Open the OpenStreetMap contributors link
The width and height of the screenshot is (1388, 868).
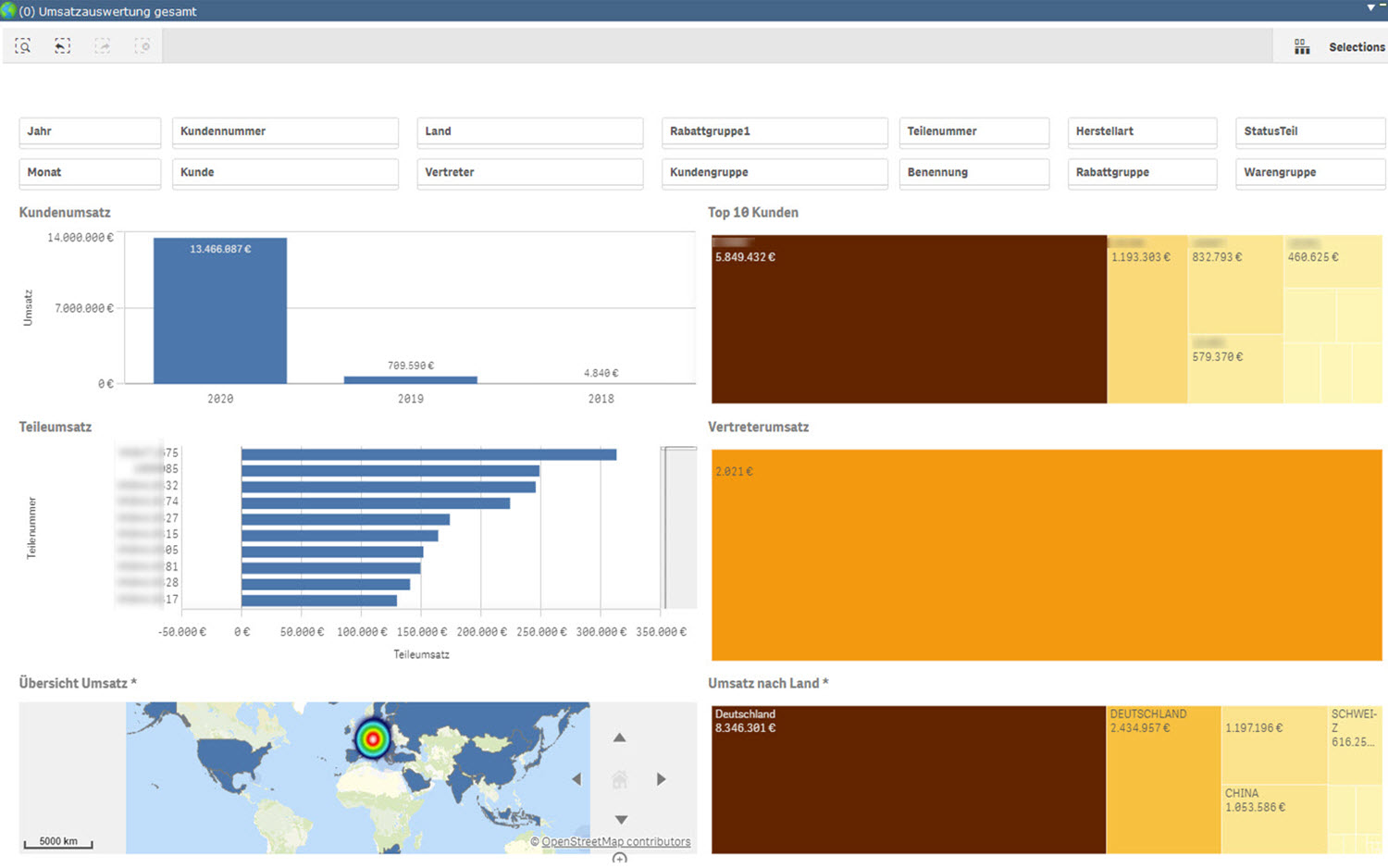tap(615, 842)
